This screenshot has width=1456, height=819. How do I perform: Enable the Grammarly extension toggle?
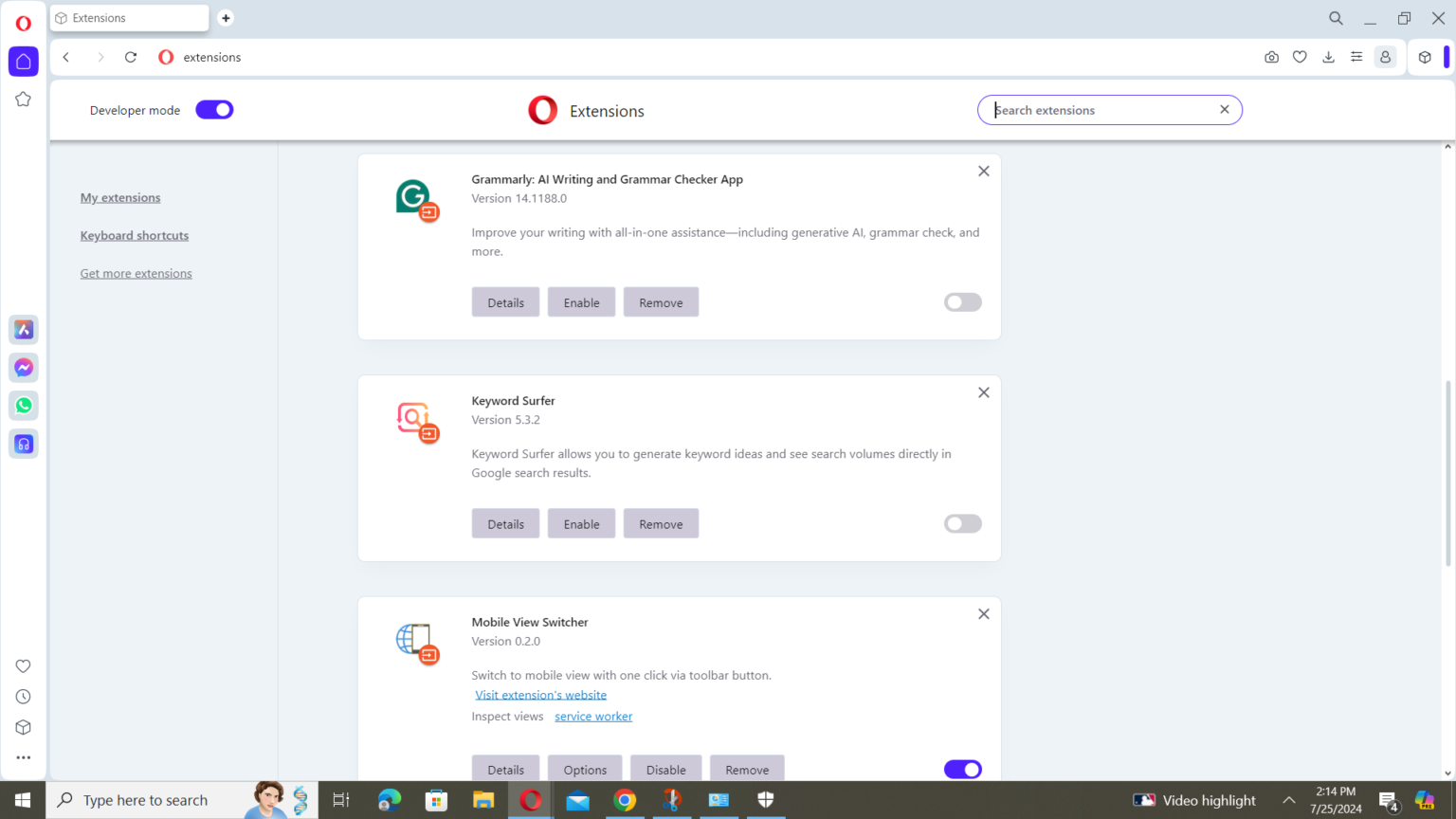tap(962, 301)
